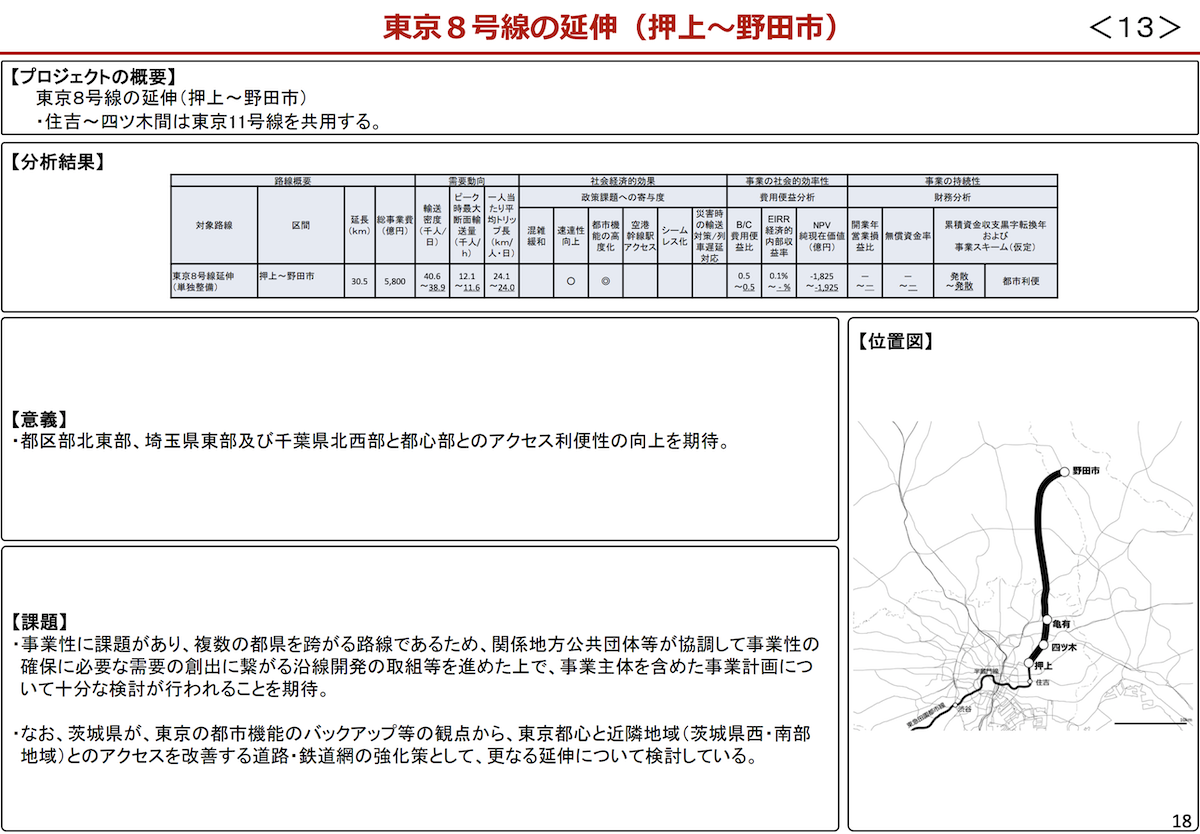1200x834 pixels.
Task: Click the paragraph starting なお、茨城県が
Action: 411,745
